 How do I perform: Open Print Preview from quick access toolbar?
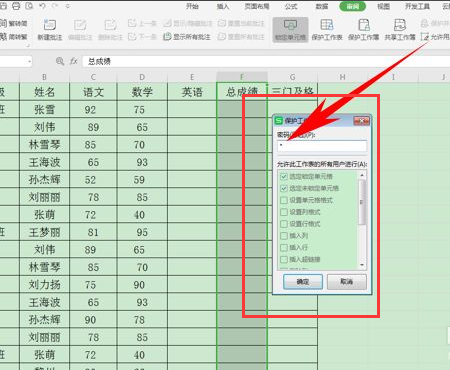[x=29, y=6]
